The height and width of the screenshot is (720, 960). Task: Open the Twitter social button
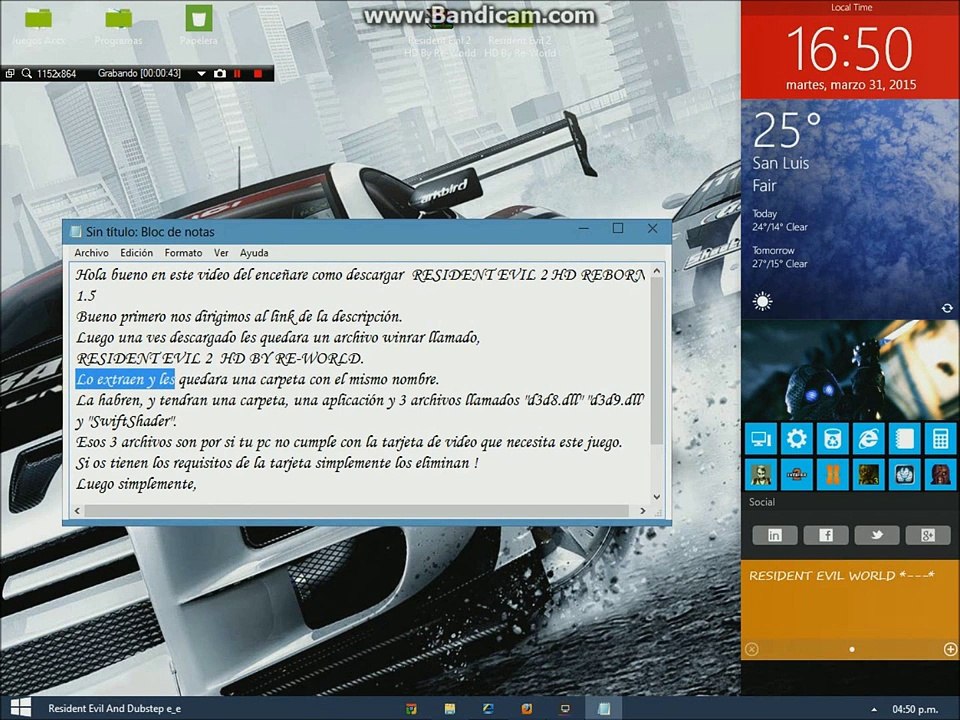(x=877, y=535)
